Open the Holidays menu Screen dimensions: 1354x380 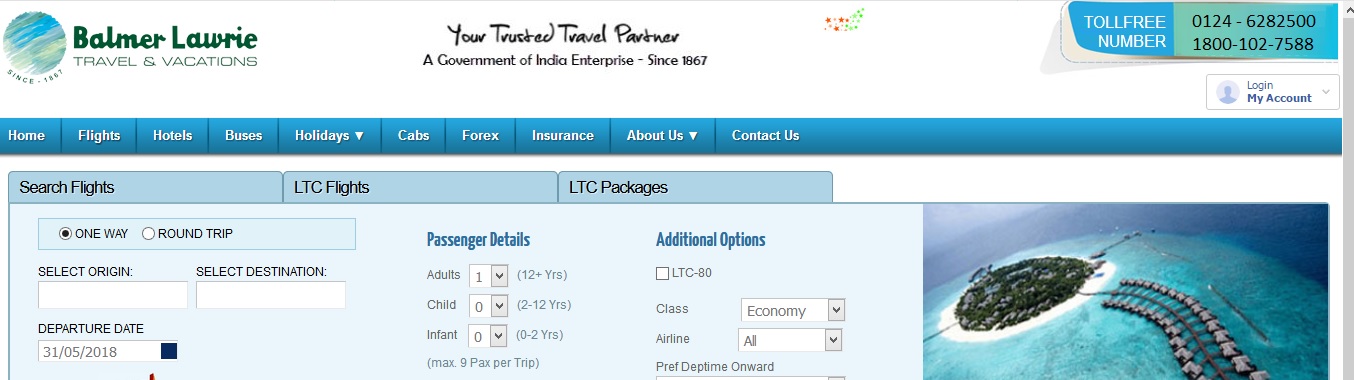pos(330,136)
